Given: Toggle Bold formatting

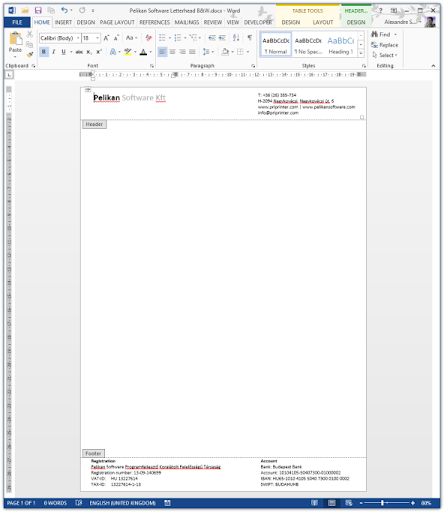Looking at the screenshot, I should click(44, 52).
